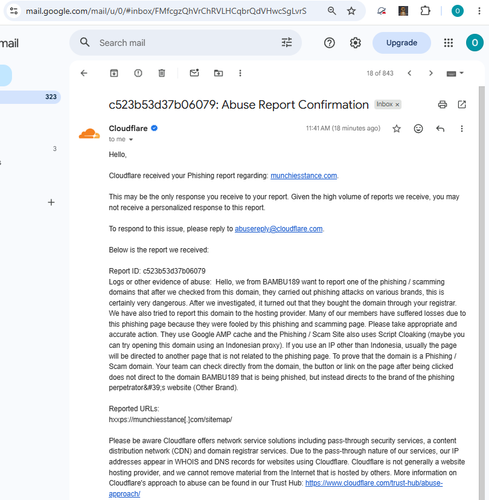The image size is (489, 500).
Task: Click the Report ID c523b53d37b06079 line
Action: [x=157, y=271]
